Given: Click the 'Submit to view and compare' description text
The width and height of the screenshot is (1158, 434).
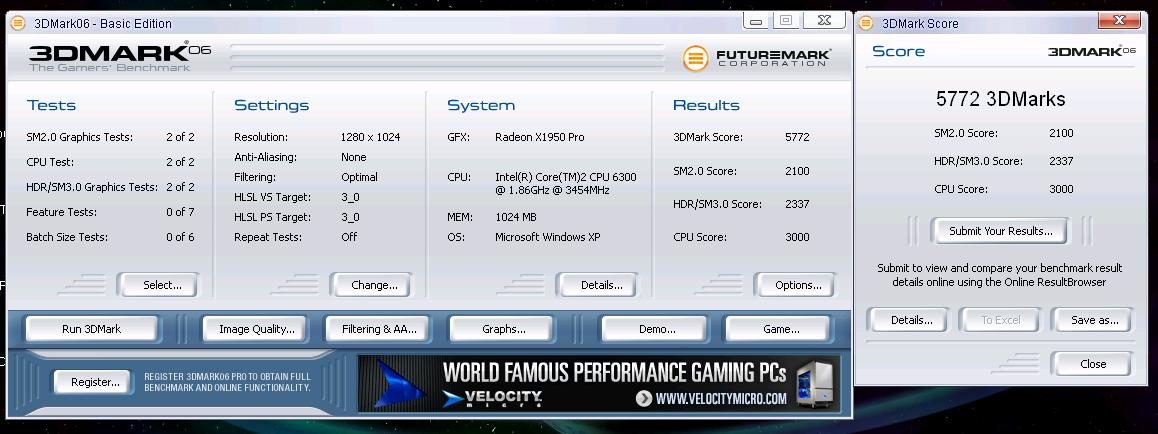Looking at the screenshot, I should point(999,275).
